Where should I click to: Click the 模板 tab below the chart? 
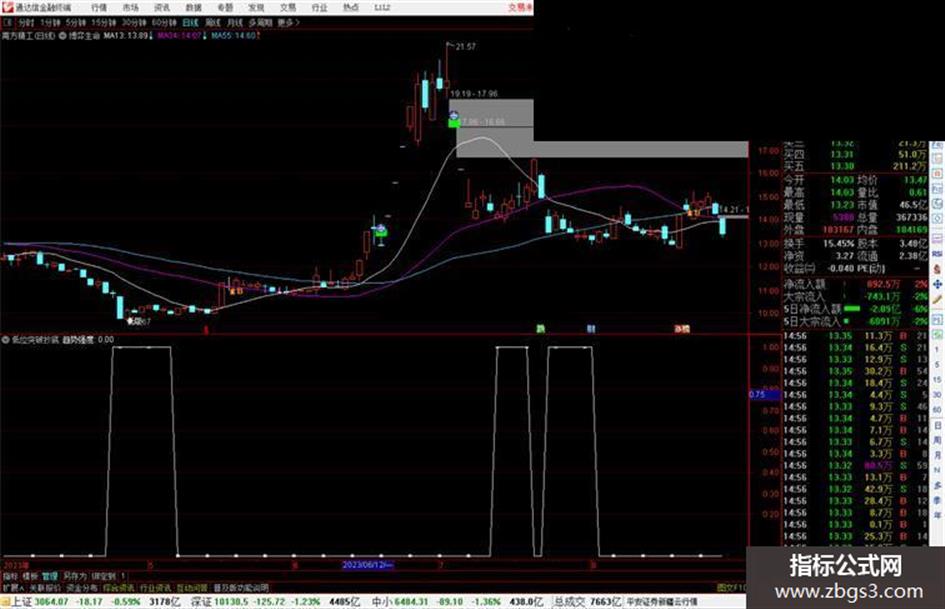click(30, 576)
